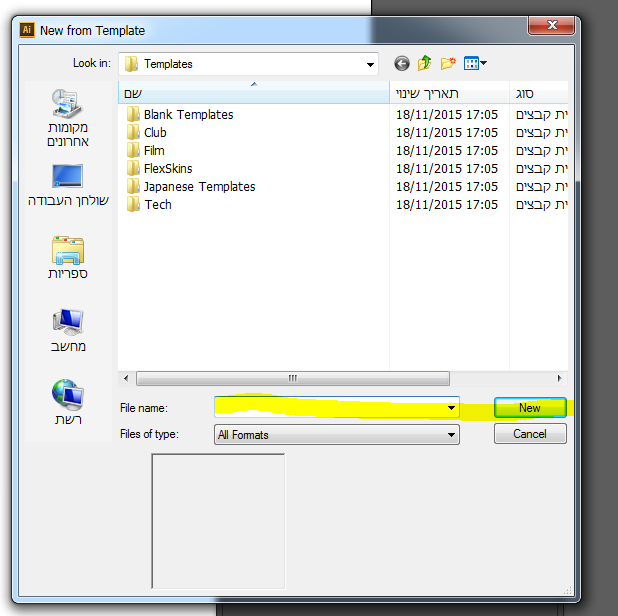The image size is (618, 616).
Task: Click the Japanese Templates folder name
Action: click(x=199, y=186)
